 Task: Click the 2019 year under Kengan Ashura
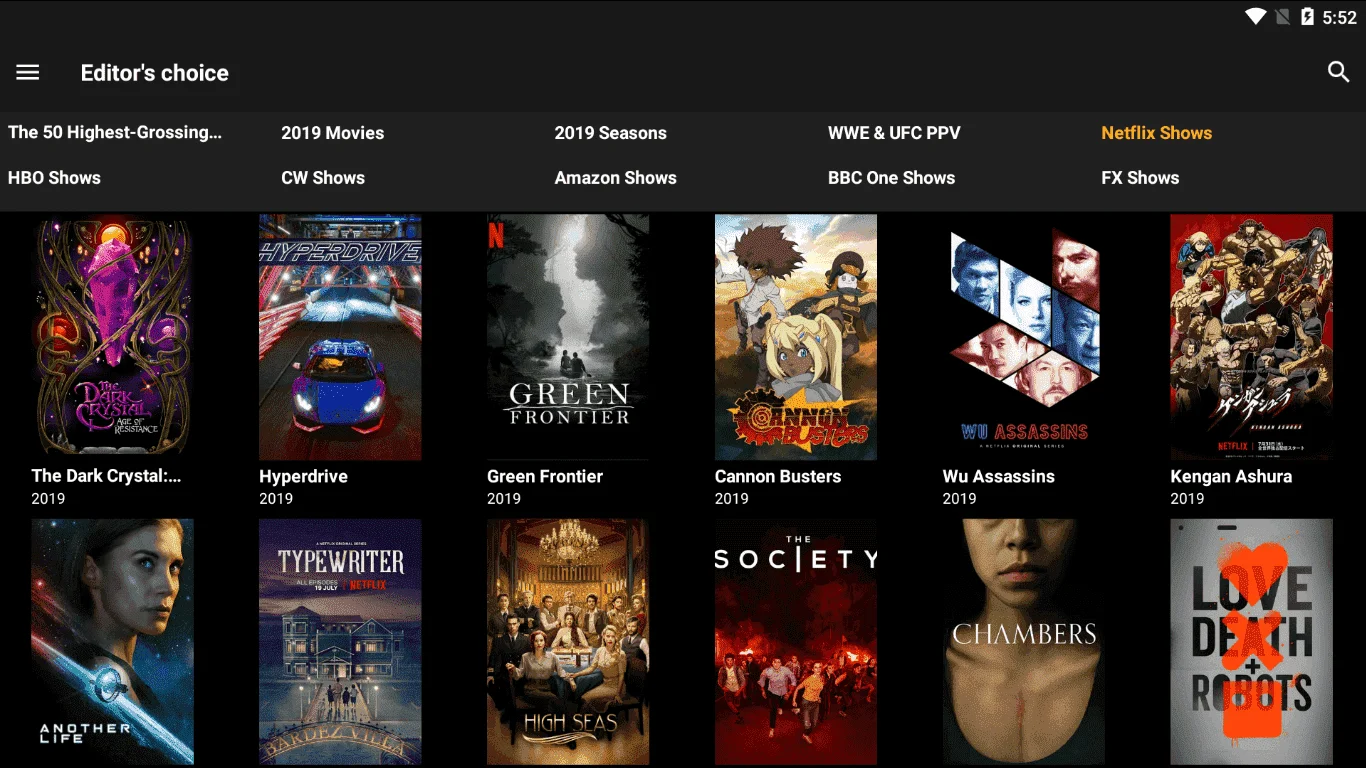[x=1188, y=498]
